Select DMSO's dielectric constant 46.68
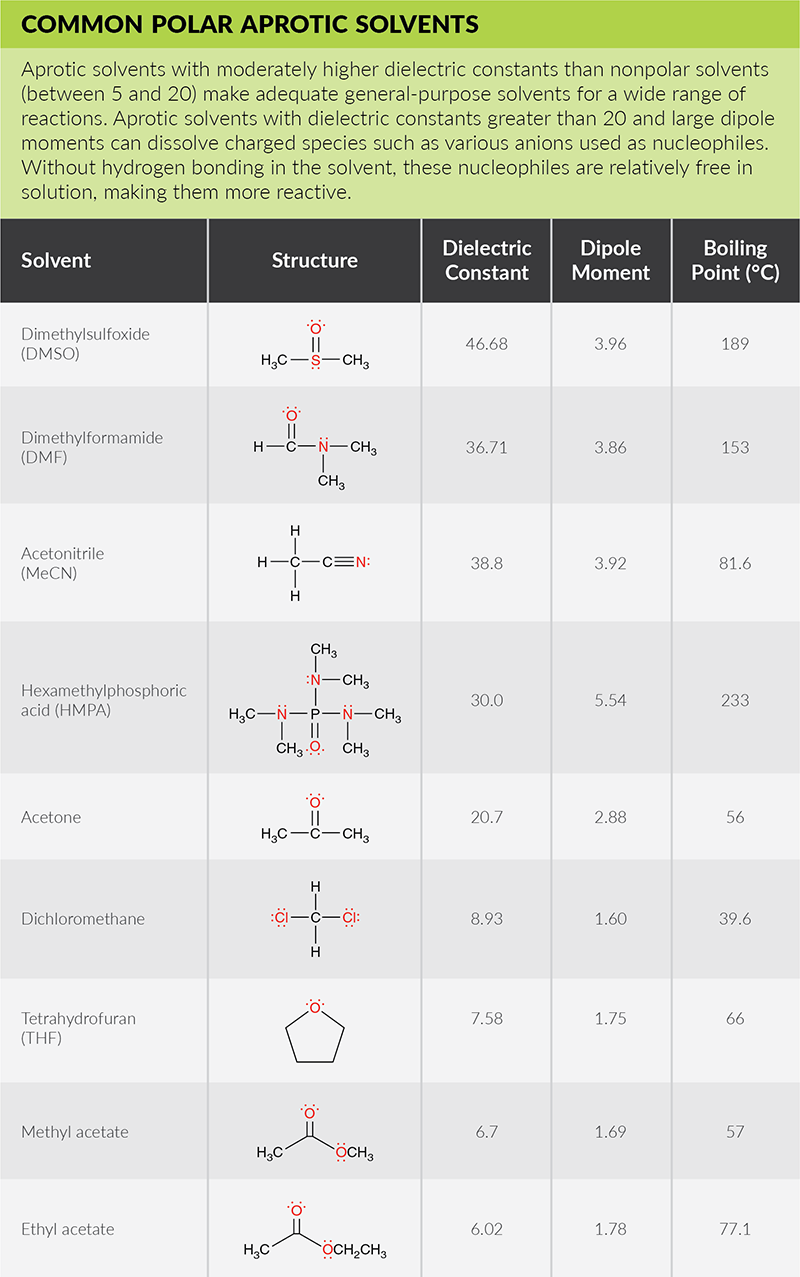 tap(487, 343)
